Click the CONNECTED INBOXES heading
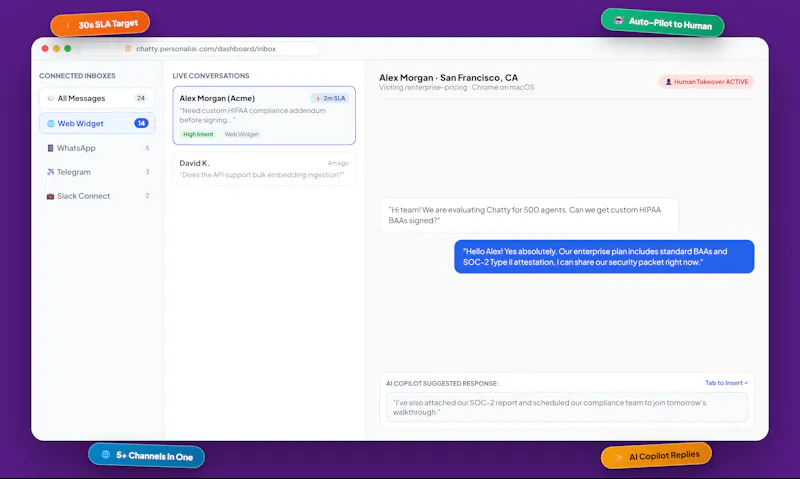 click(78, 75)
